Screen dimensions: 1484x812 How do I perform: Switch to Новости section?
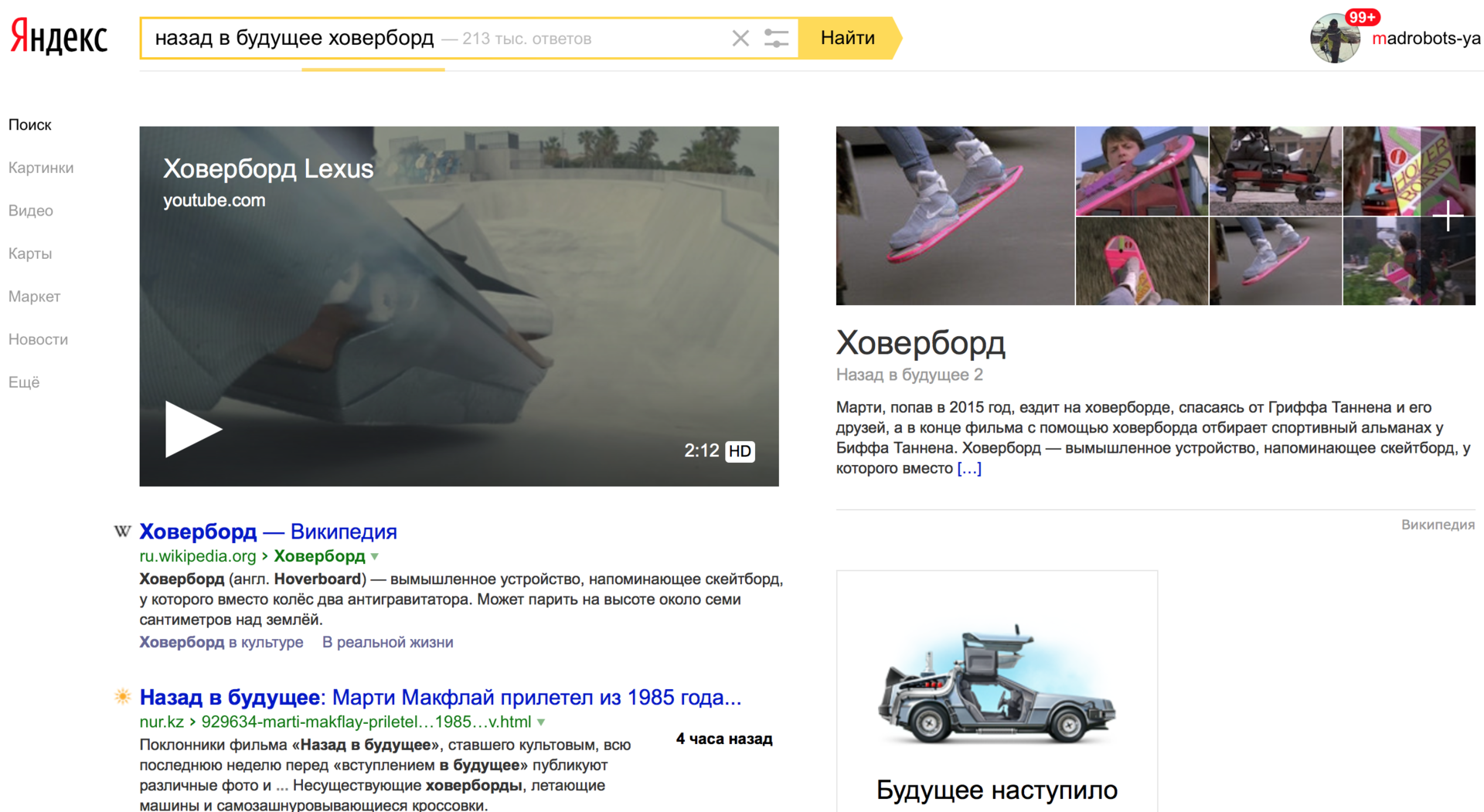[x=39, y=339]
